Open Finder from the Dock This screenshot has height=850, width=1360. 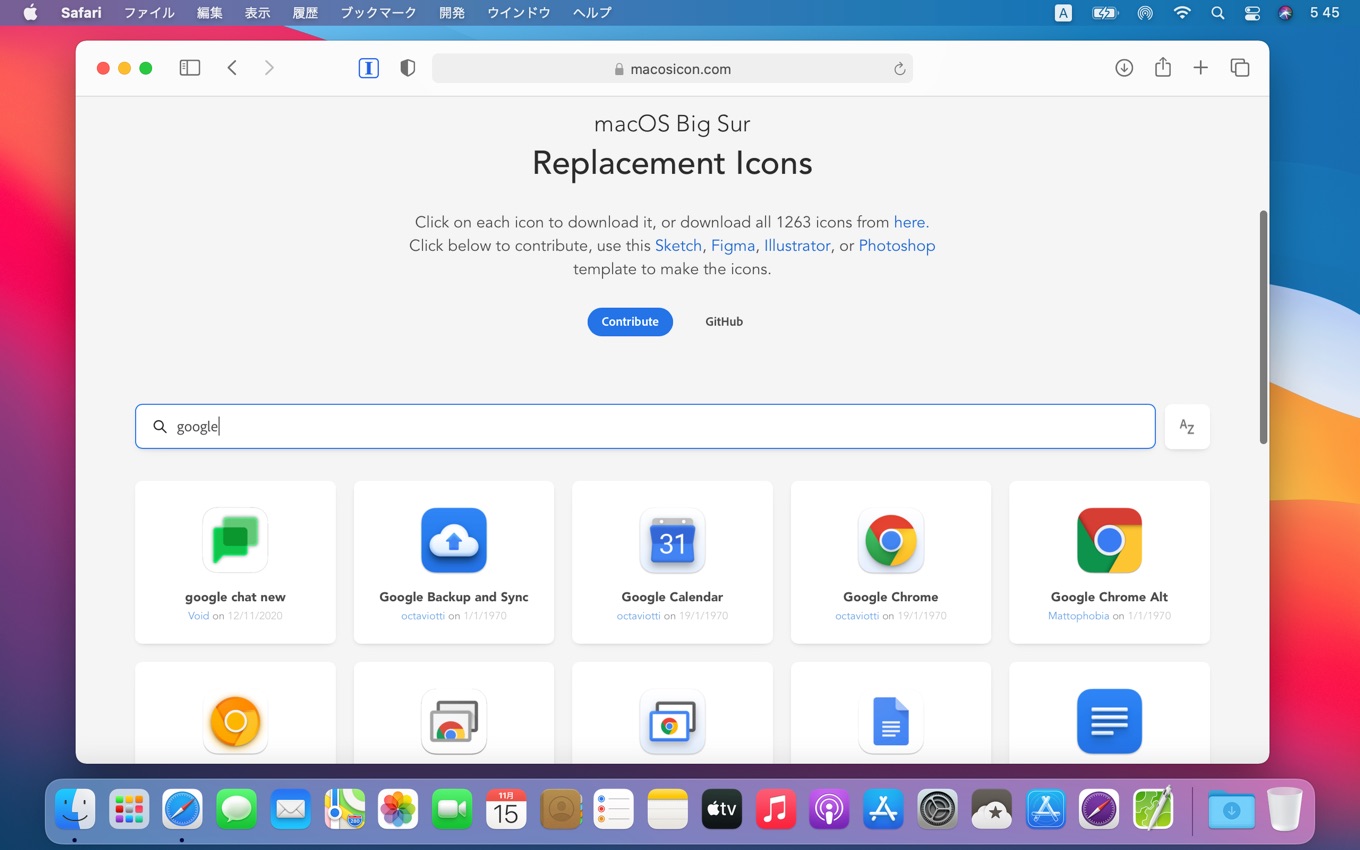tap(75, 809)
